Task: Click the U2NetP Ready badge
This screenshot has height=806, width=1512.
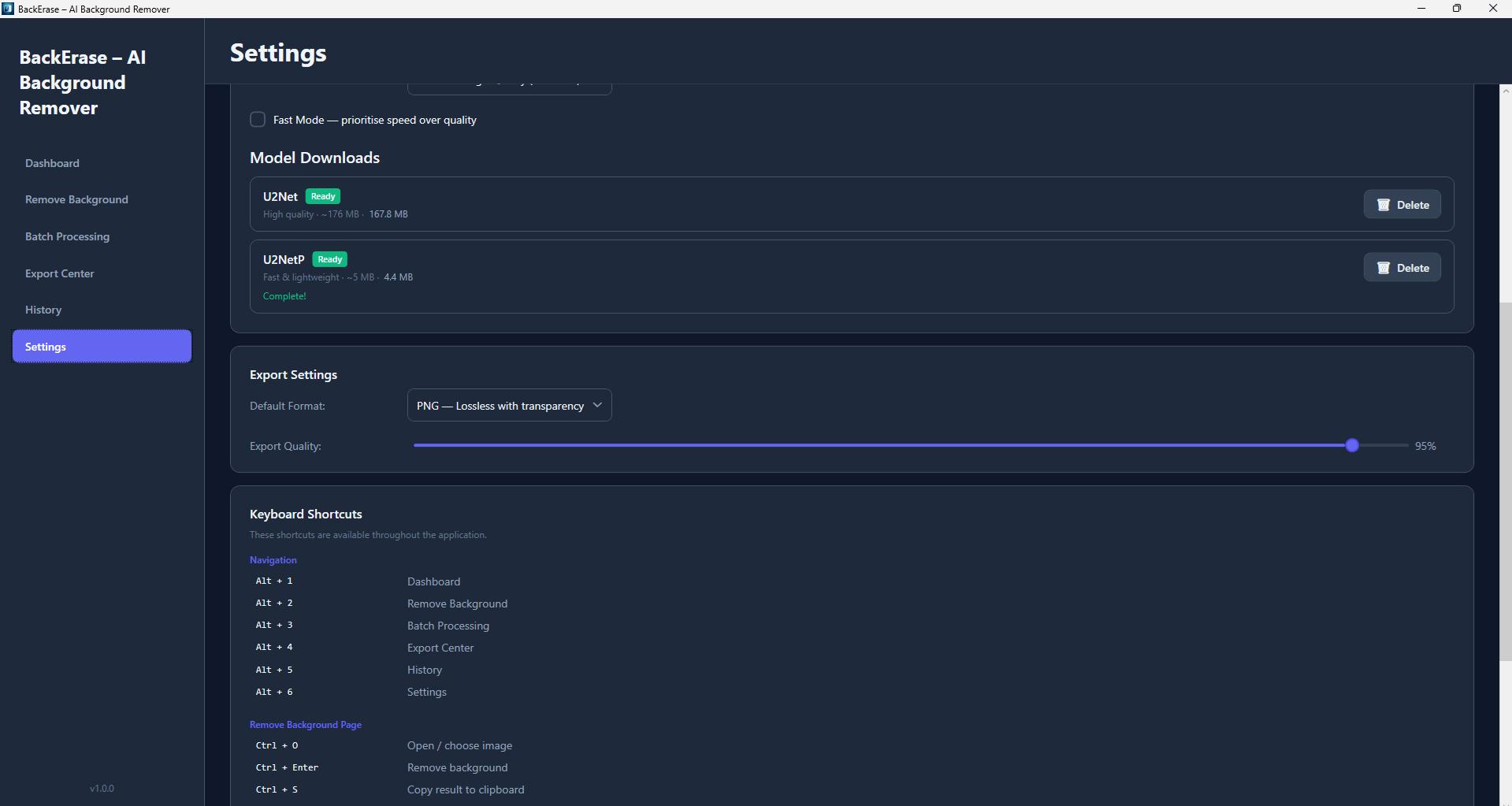Action: click(x=329, y=259)
